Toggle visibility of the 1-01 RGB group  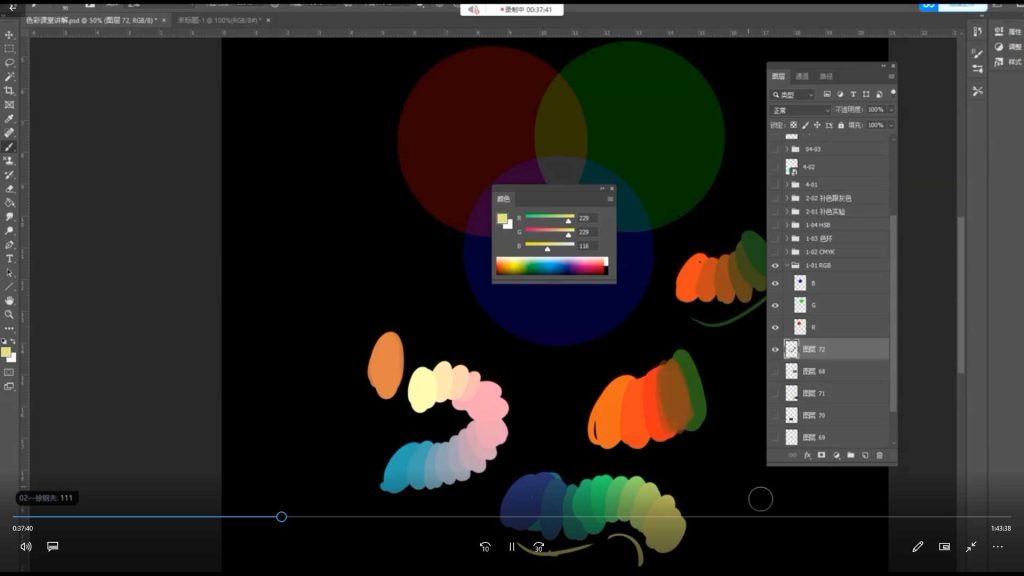(x=775, y=266)
